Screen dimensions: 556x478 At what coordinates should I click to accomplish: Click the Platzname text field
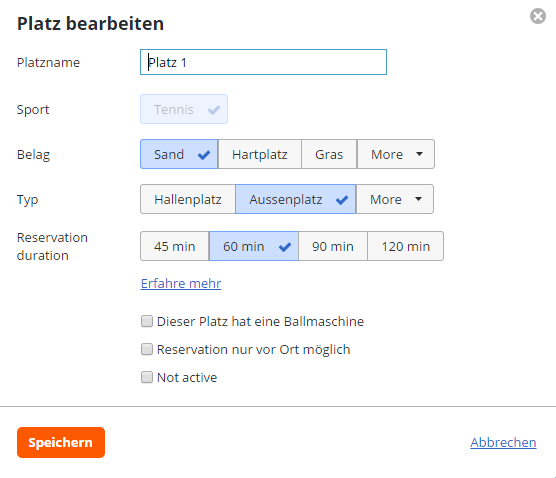[x=263, y=62]
